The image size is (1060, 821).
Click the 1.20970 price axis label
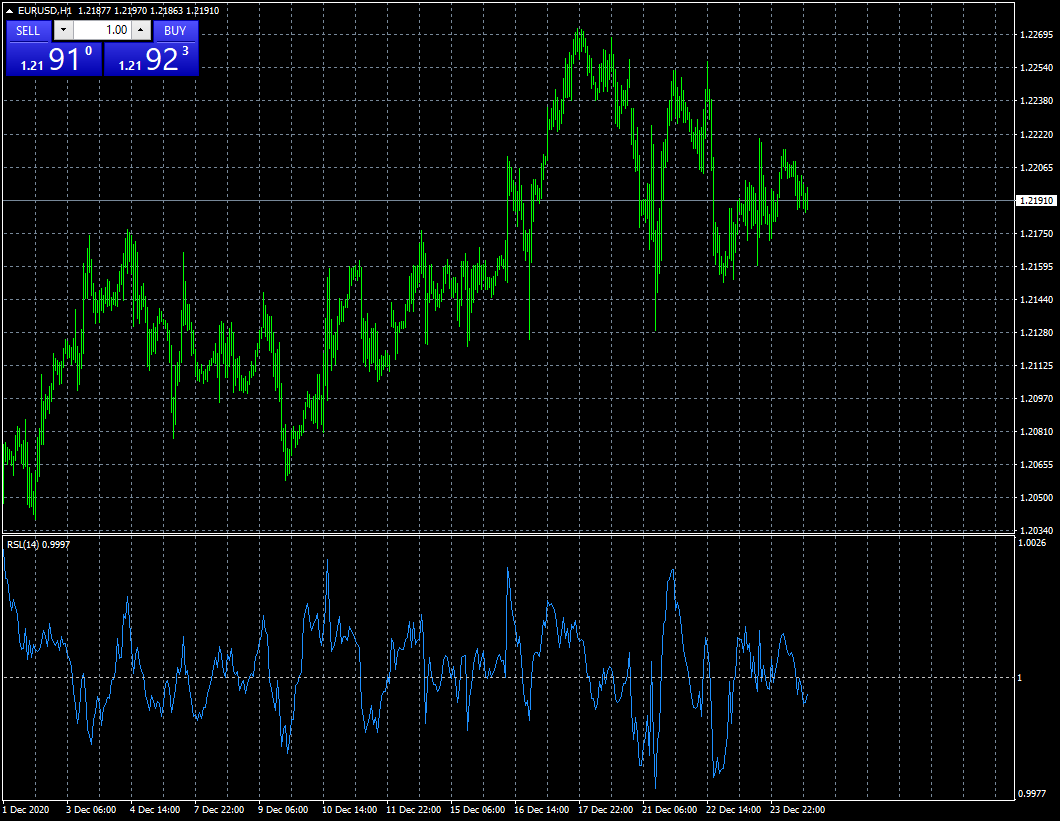(x=1036, y=399)
